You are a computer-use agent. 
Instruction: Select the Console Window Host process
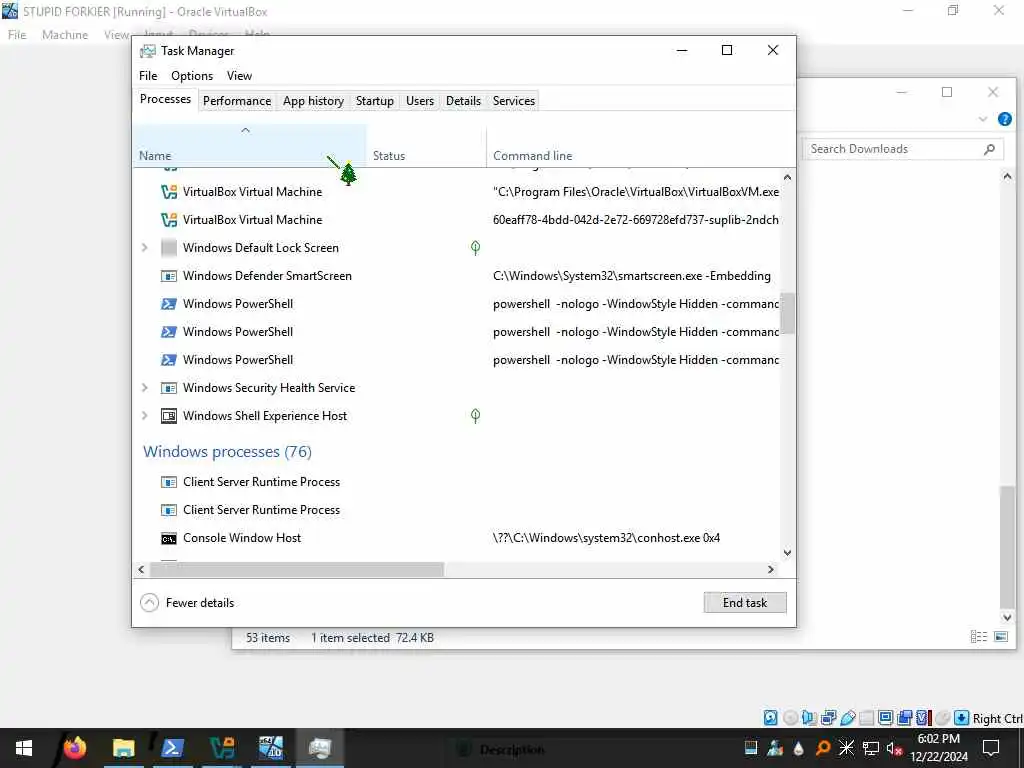(457, 538)
